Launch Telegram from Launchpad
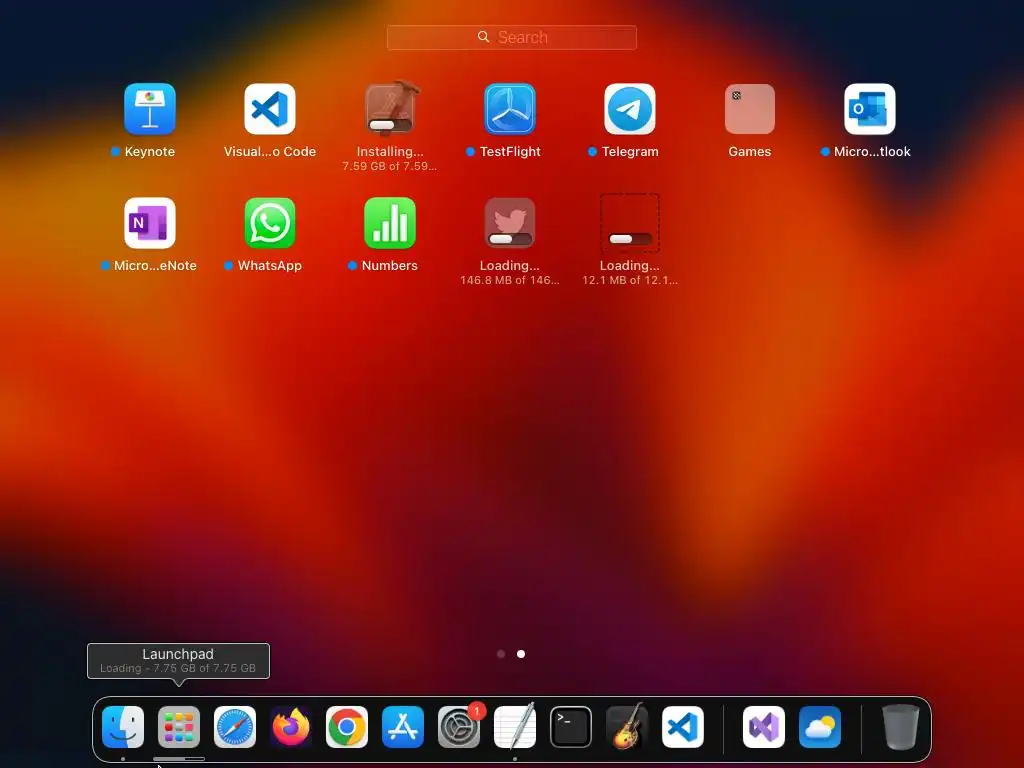 (630, 108)
